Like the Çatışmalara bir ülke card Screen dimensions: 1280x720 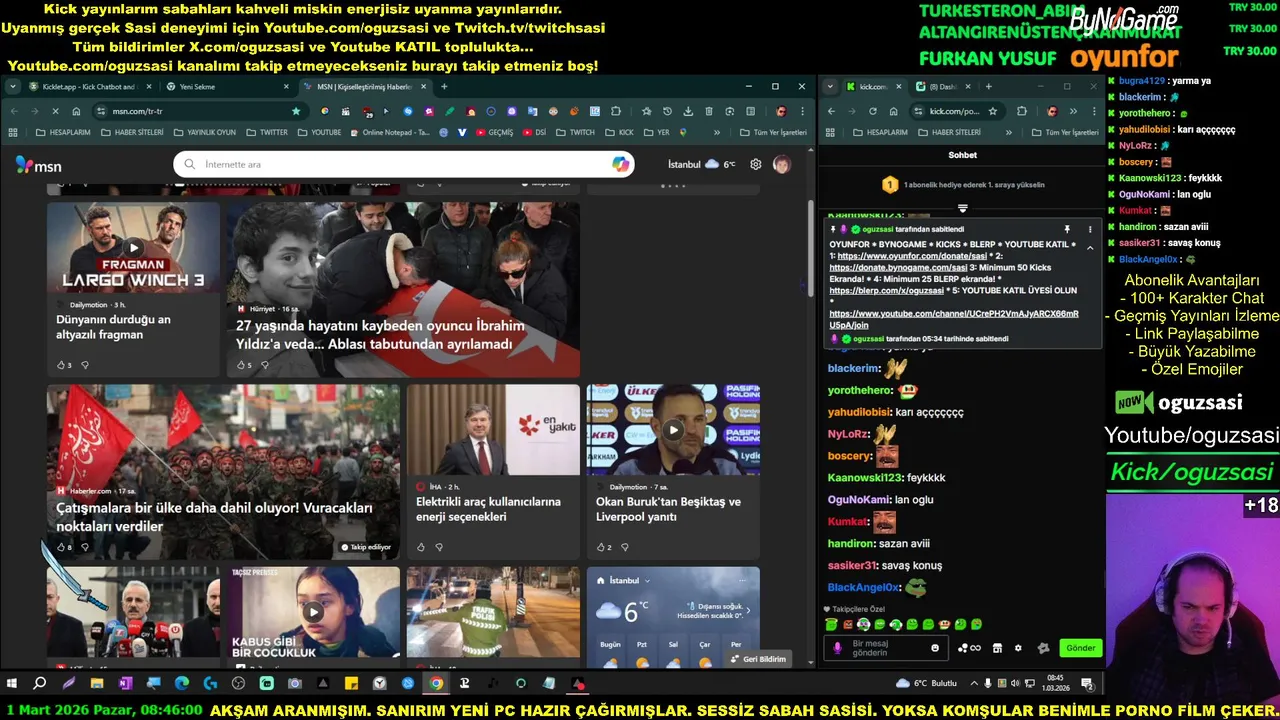click(61, 547)
